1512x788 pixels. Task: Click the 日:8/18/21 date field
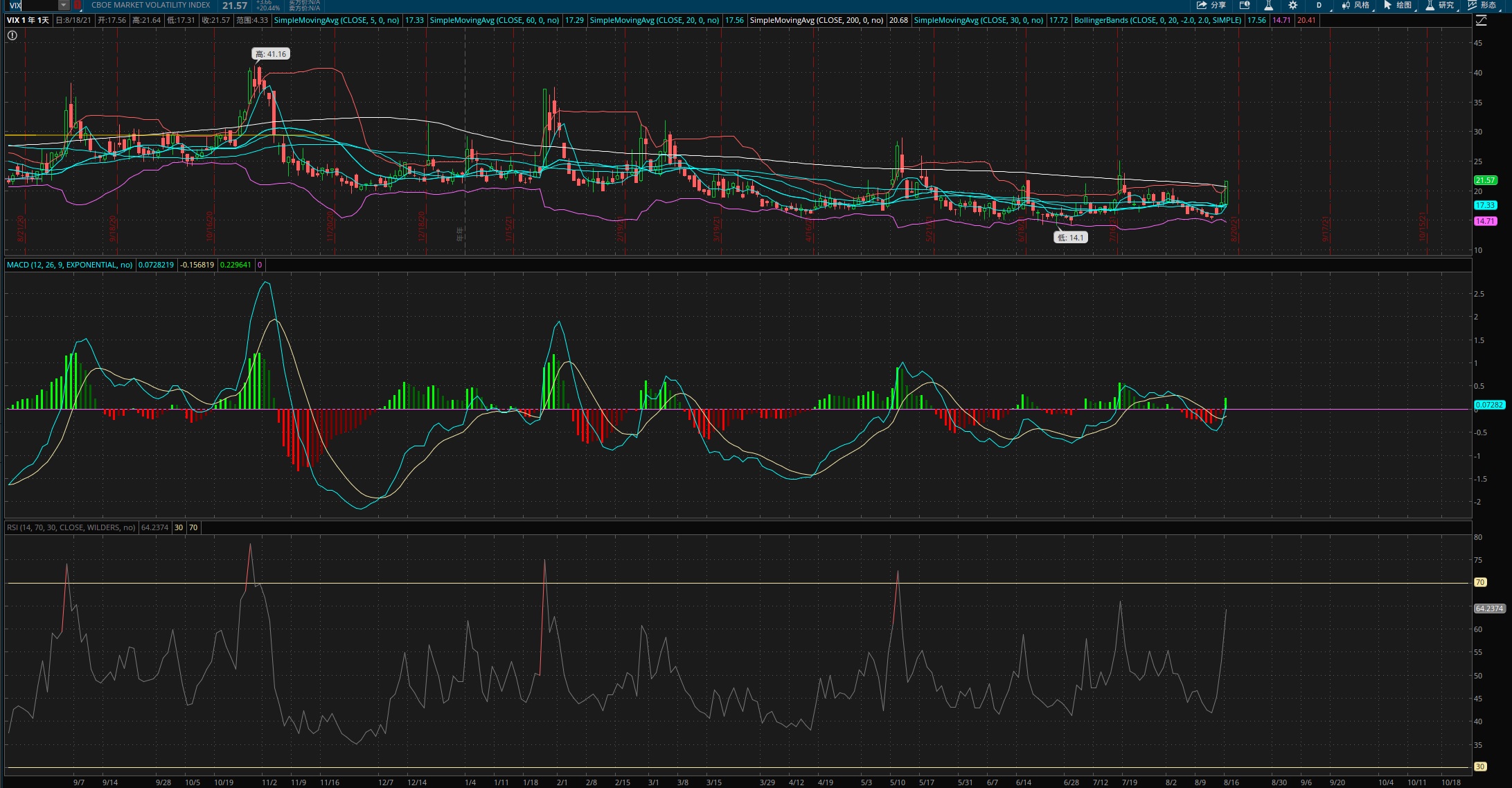pyautogui.click(x=73, y=20)
